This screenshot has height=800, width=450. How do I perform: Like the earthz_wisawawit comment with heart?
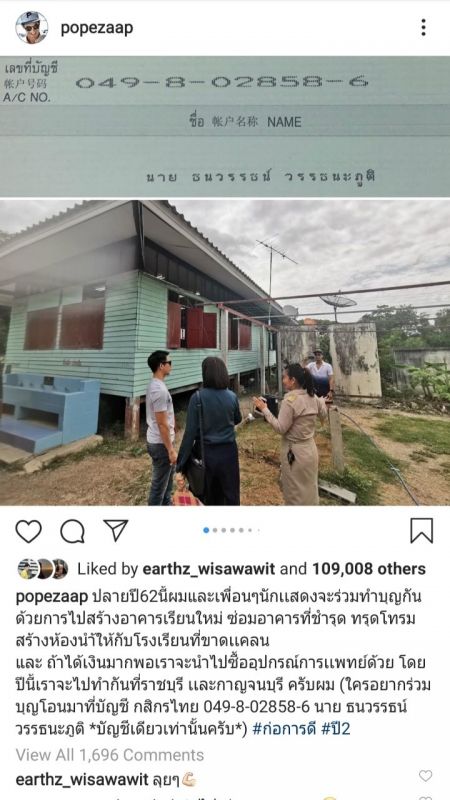click(x=426, y=776)
